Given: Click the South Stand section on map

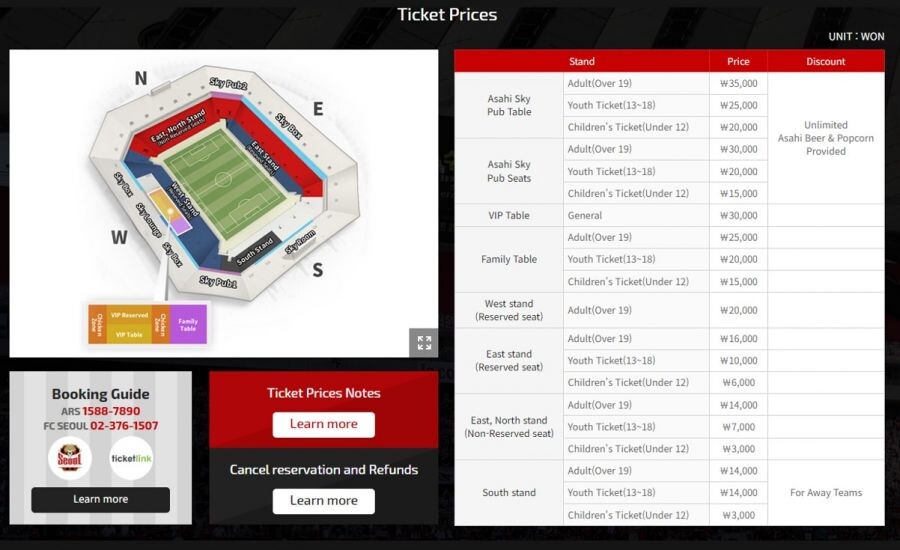Looking at the screenshot, I should pos(254,251).
